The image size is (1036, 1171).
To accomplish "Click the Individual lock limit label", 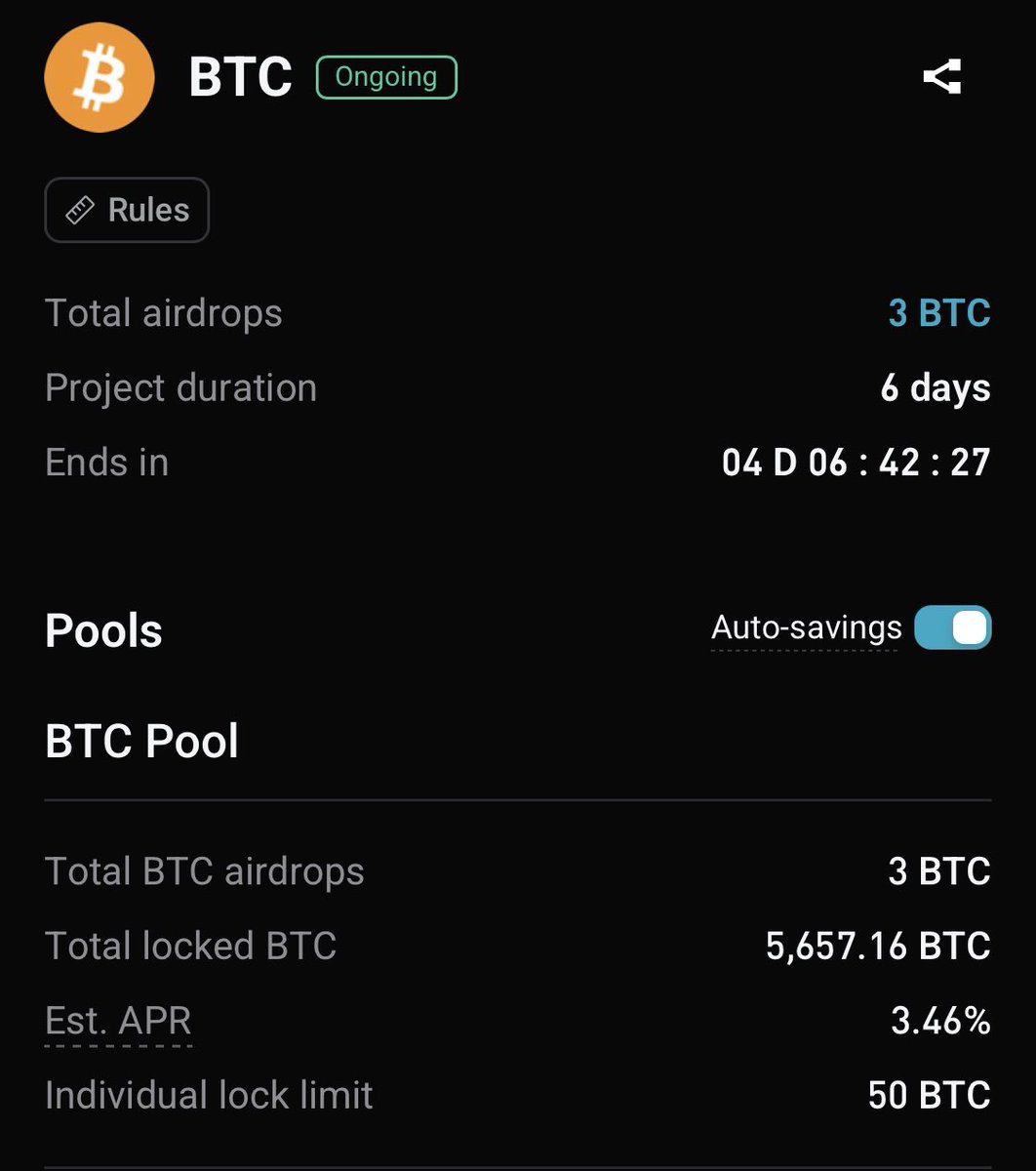I will (209, 1095).
